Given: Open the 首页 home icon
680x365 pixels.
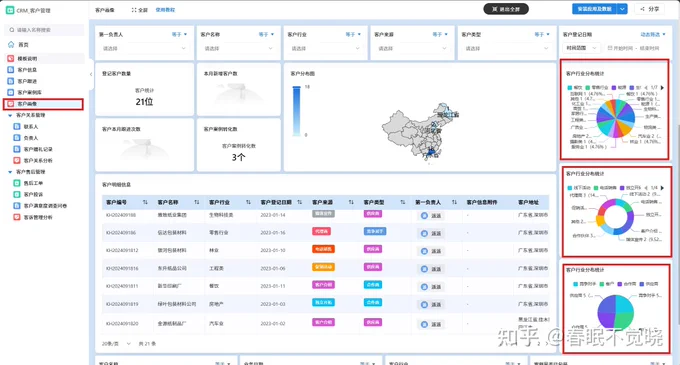Looking at the screenshot, I should coord(11,44).
